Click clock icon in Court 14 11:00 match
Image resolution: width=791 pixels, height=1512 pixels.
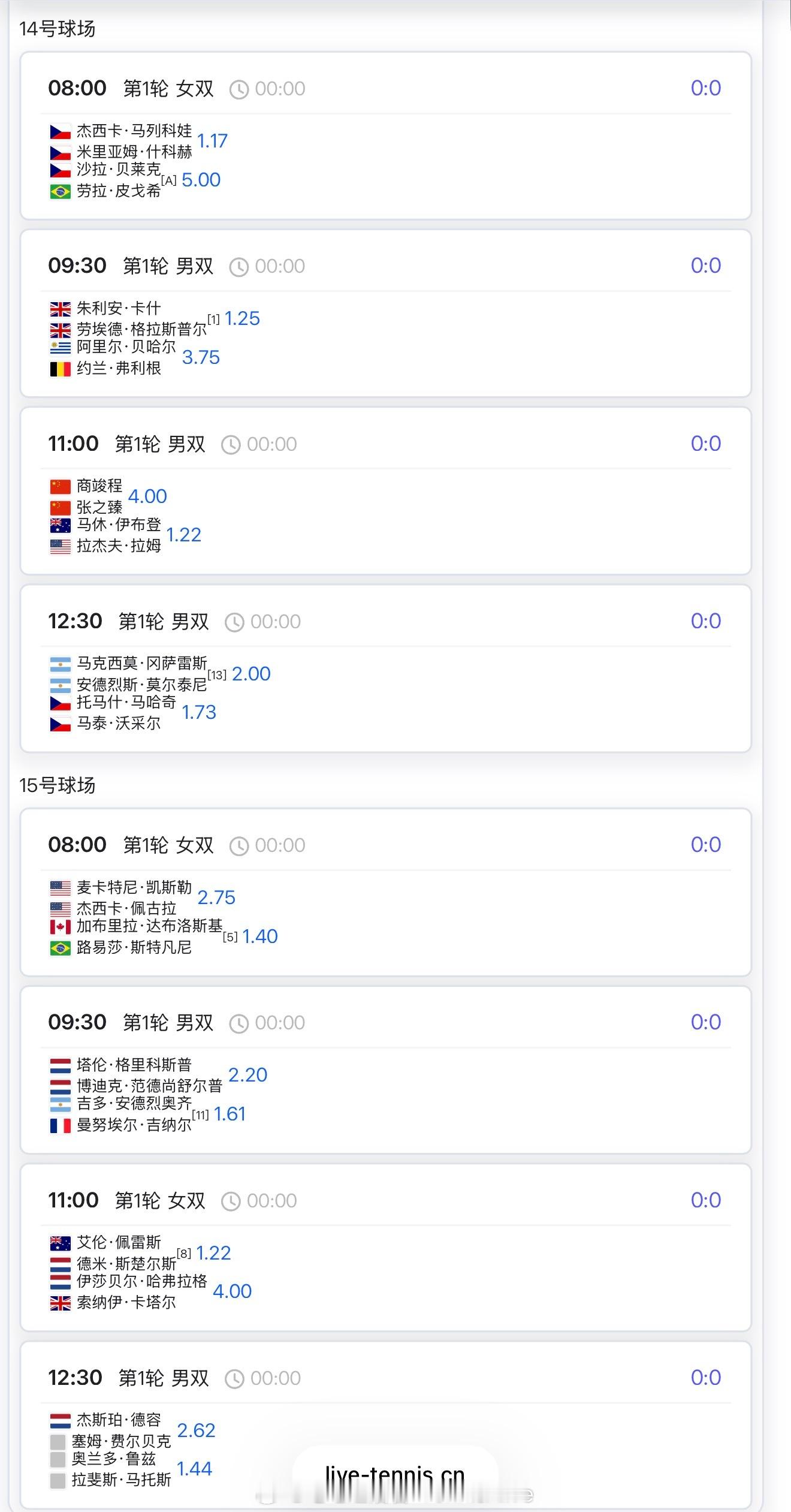click(x=231, y=445)
